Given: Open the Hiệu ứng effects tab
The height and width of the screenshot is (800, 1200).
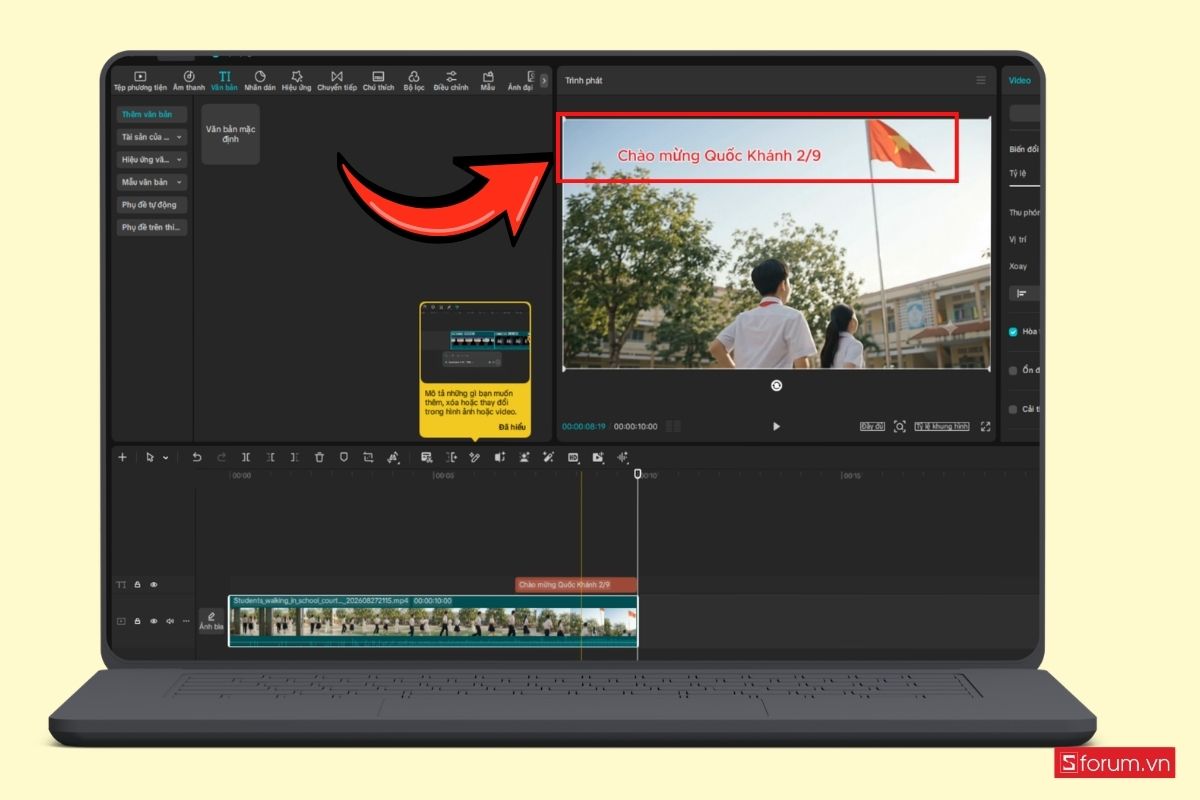Looking at the screenshot, I should pos(296,81).
